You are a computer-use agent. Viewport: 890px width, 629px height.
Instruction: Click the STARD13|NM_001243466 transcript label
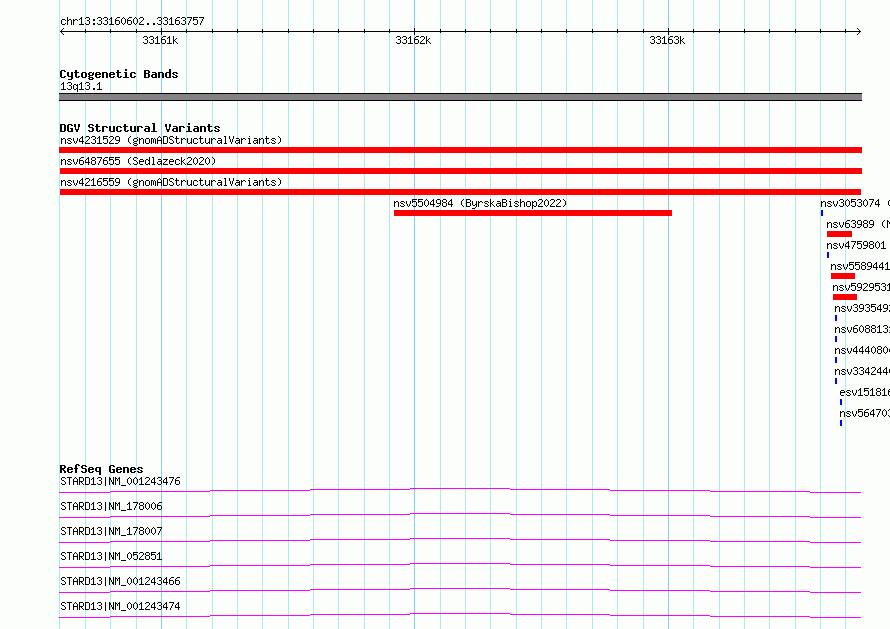point(120,581)
